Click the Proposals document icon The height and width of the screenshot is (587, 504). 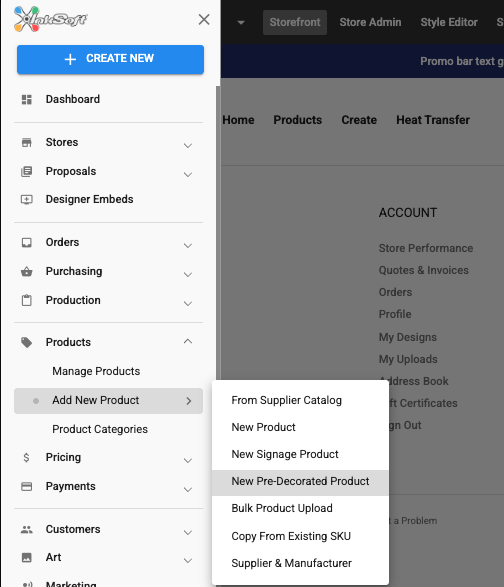point(27,171)
